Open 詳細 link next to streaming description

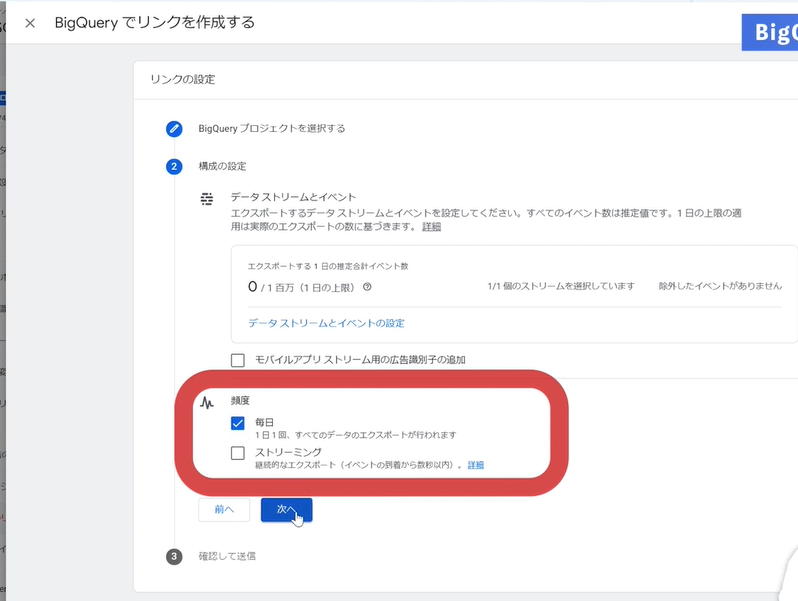tap(476, 465)
